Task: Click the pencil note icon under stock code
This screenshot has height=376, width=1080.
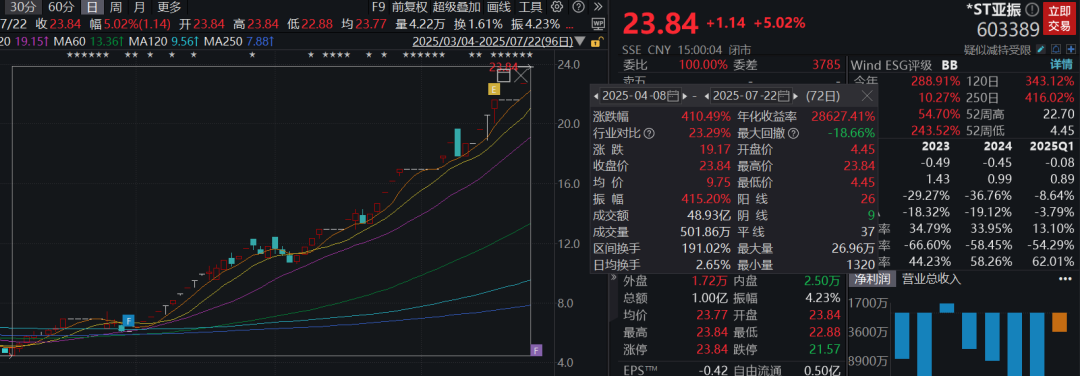Action: click(1041, 49)
